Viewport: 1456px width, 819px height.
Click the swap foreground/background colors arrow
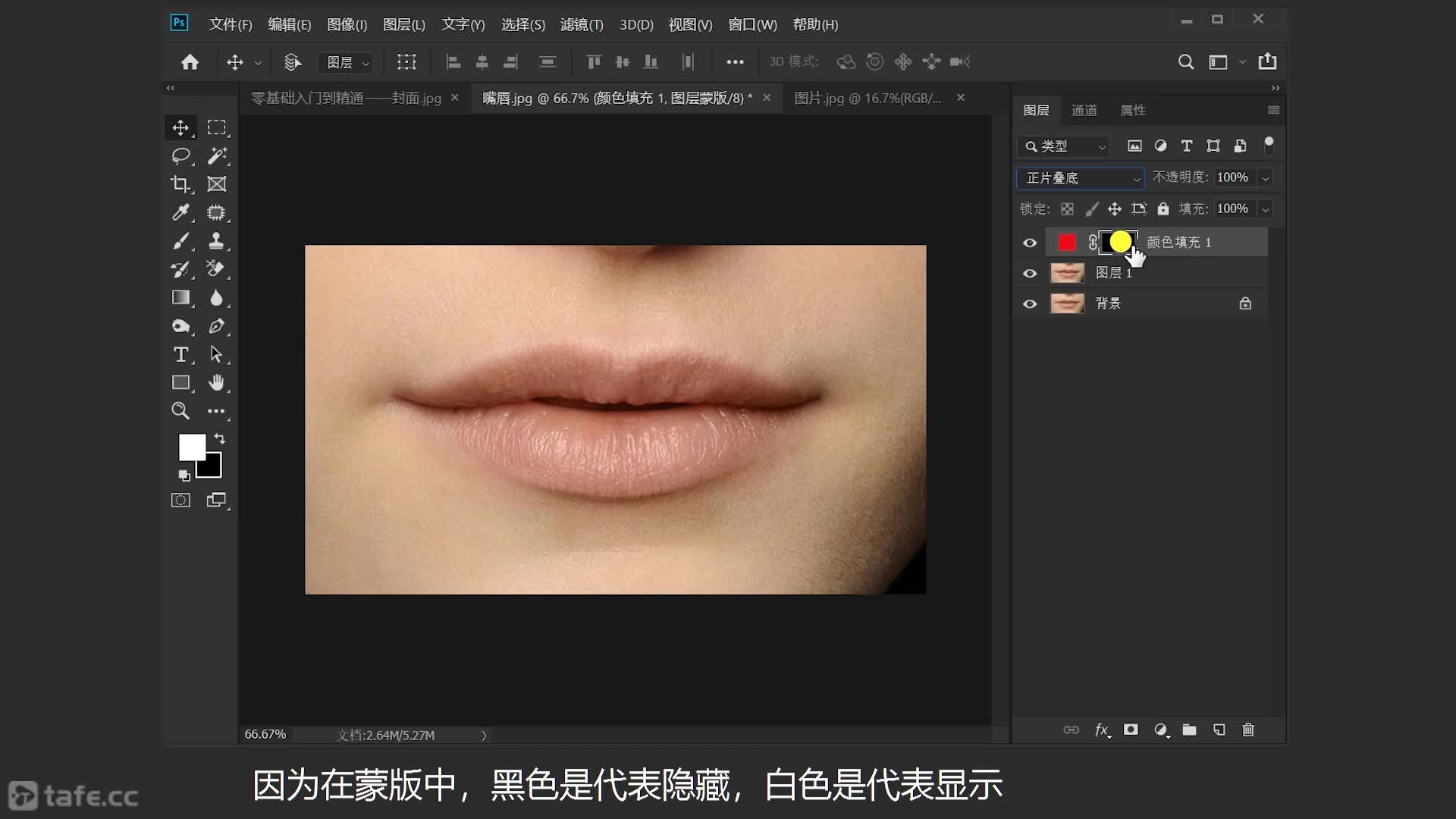(x=220, y=438)
